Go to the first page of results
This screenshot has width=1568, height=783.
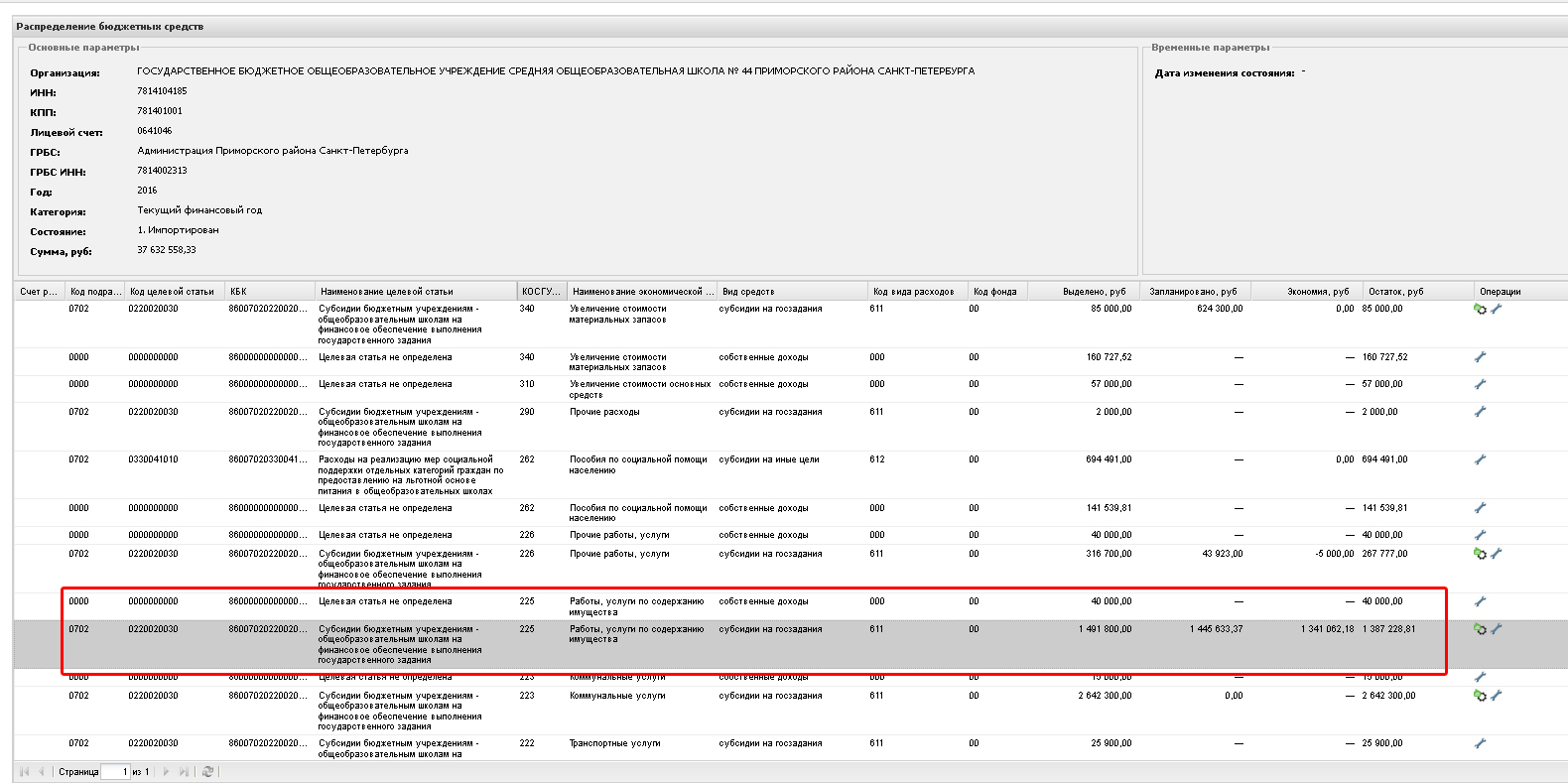click(x=24, y=772)
